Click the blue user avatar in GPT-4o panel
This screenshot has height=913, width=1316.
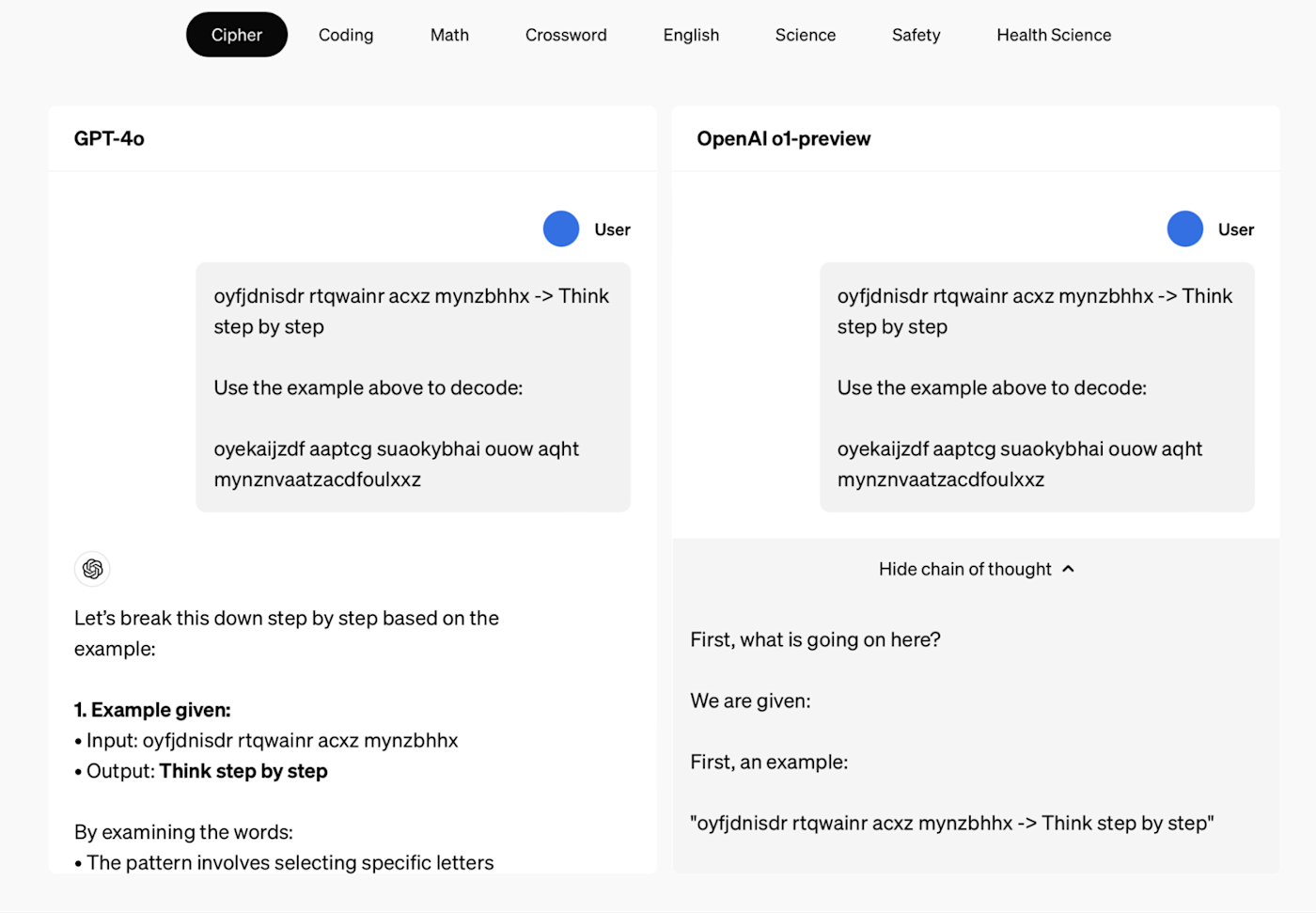[561, 229]
